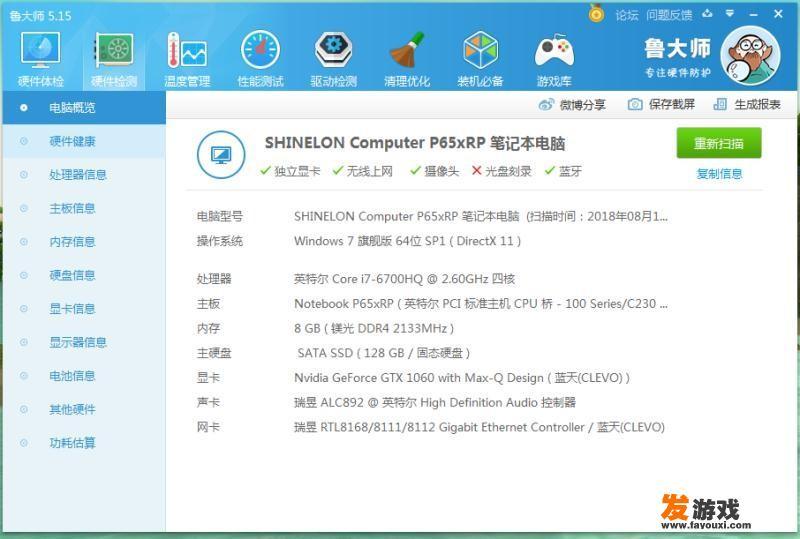Click the SHINELON Computer P65xRP heading
Image resolution: width=800 pixels, height=539 pixels.
414,143
